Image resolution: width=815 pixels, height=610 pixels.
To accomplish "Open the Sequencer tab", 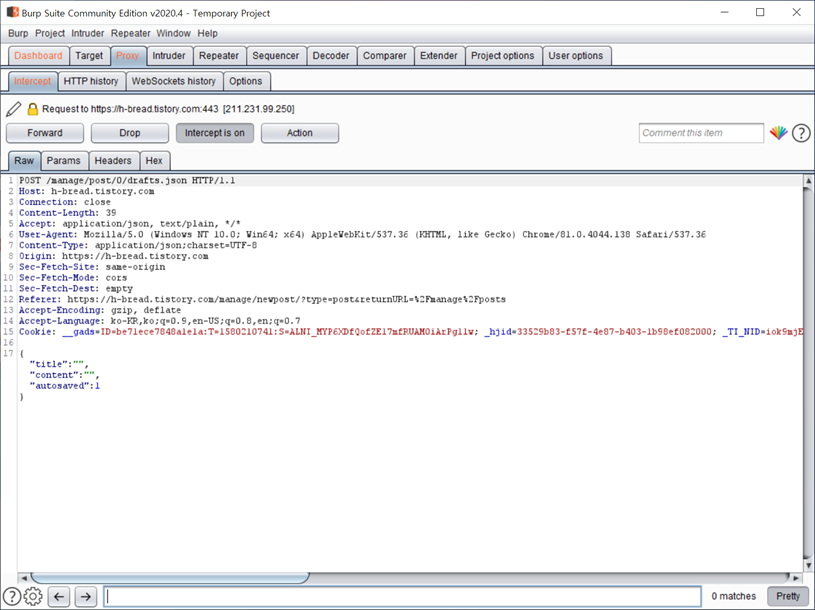I will coord(275,56).
